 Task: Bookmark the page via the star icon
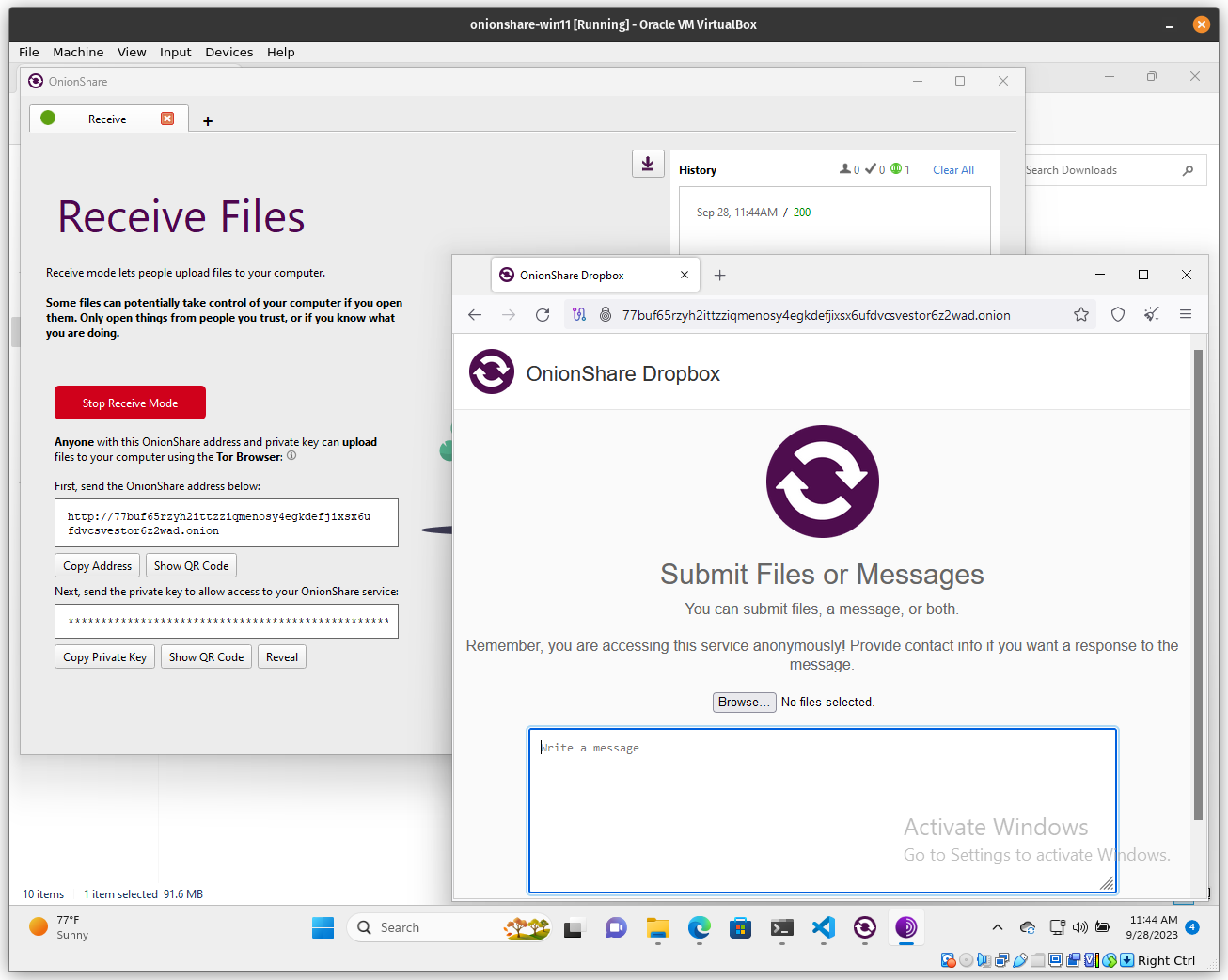(1081, 314)
